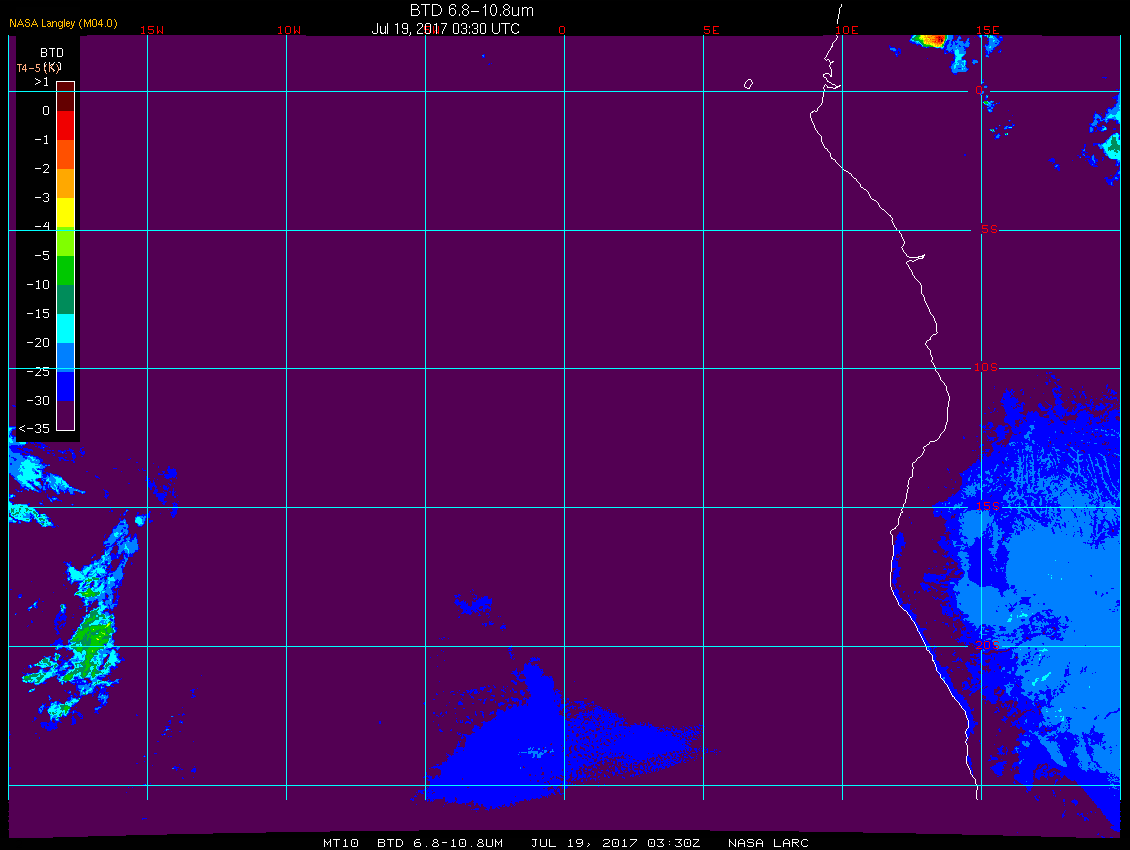Click the '5S' latitude label

(x=989, y=229)
